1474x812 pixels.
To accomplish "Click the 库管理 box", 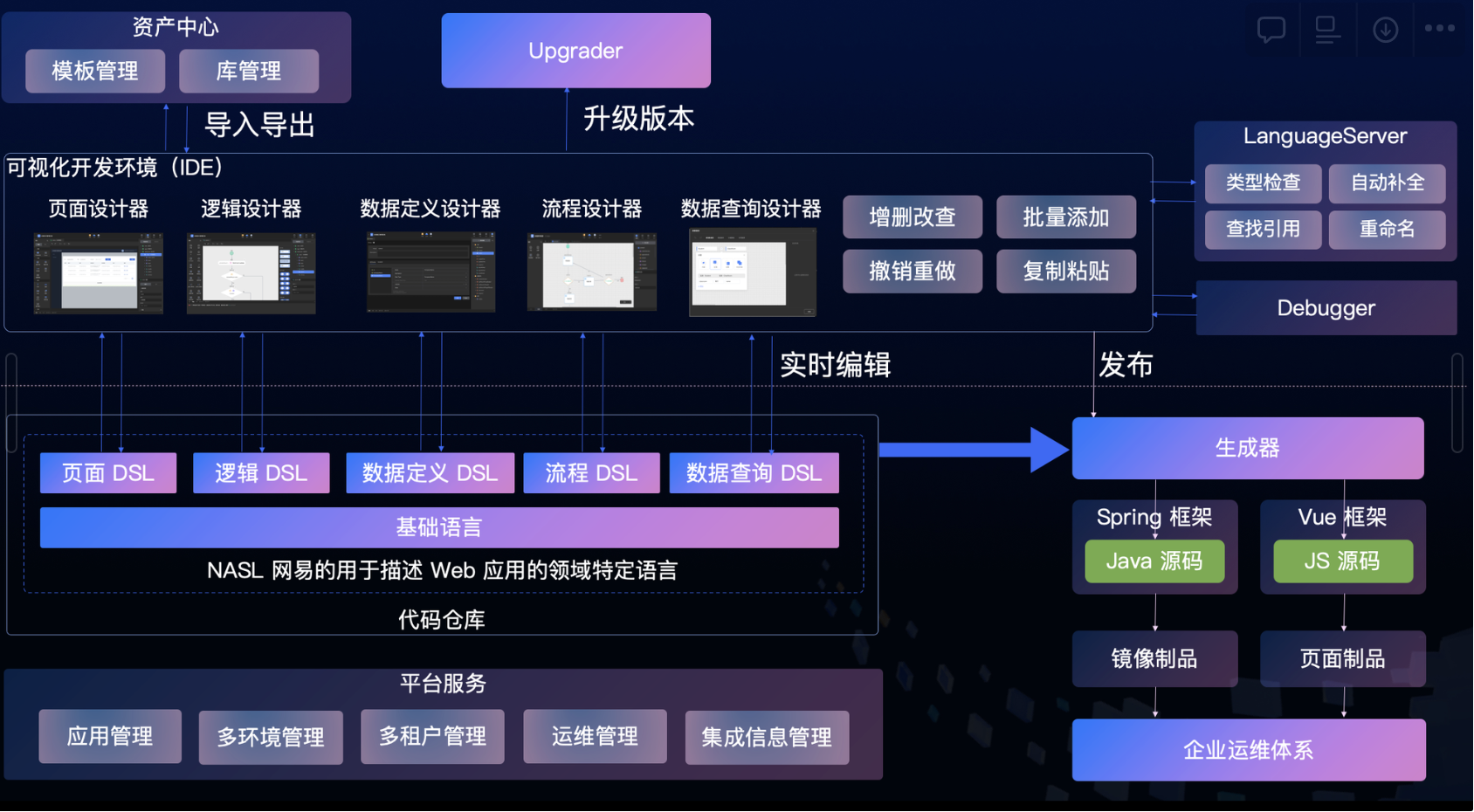I will point(249,71).
